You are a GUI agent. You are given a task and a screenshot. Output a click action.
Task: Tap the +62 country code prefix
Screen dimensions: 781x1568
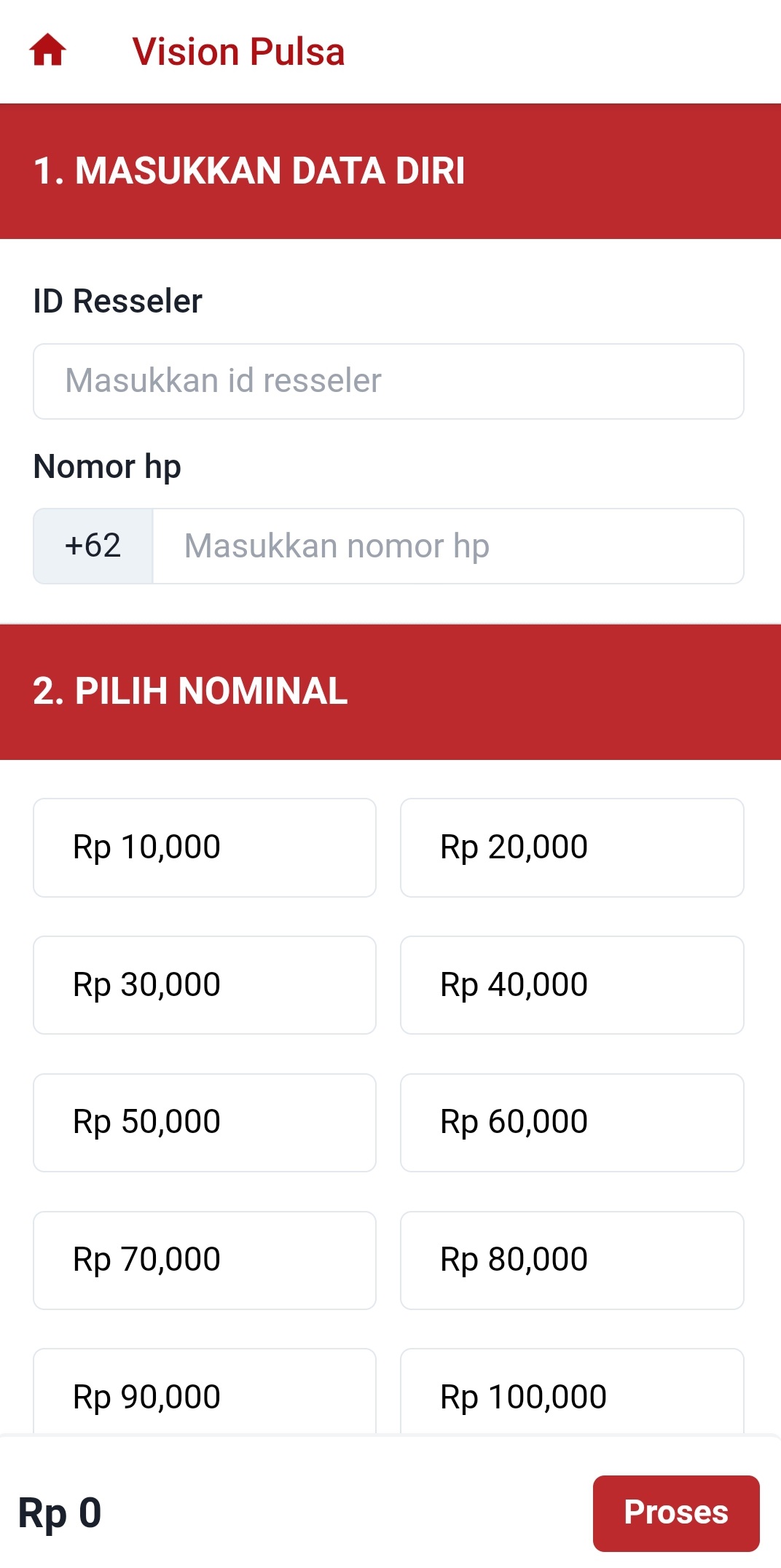click(93, 546)
